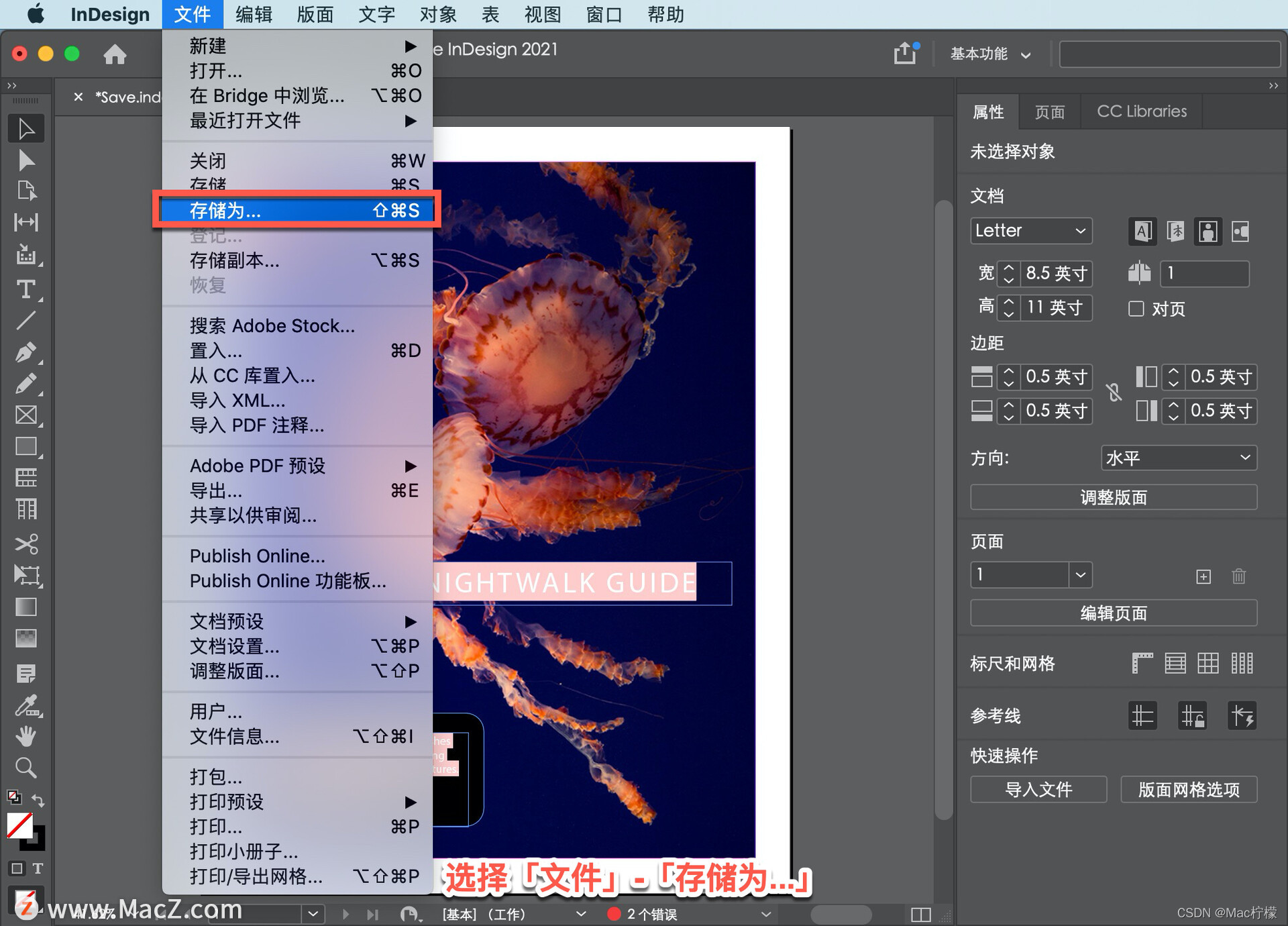The image size is (1288, 926).
Task: Select the Zoom magnifier tool
Action: point(25,767)
